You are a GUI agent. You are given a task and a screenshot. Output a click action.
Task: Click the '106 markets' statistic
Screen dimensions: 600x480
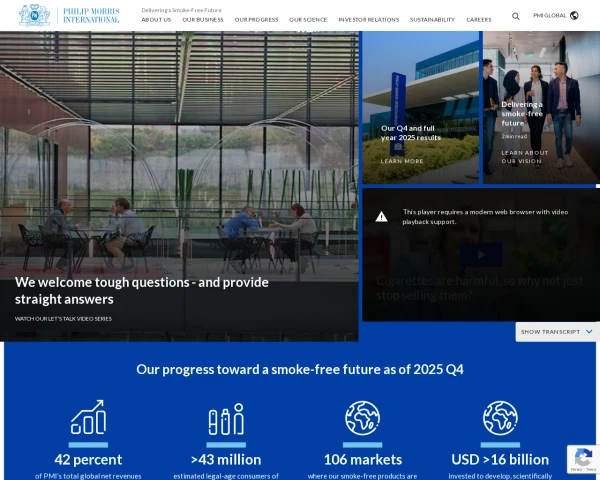(363, 459)
